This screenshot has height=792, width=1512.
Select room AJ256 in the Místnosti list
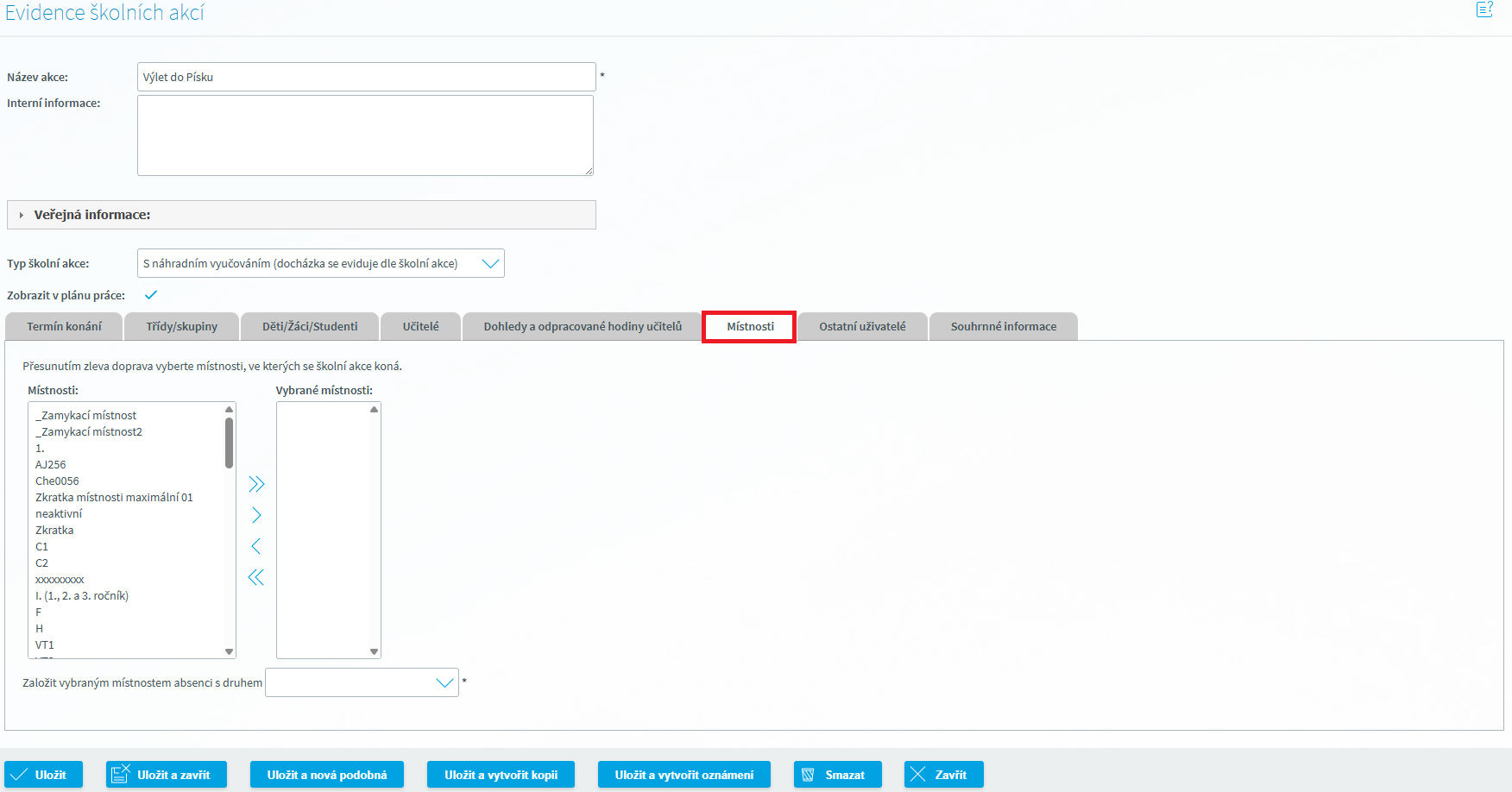[51, 465]
